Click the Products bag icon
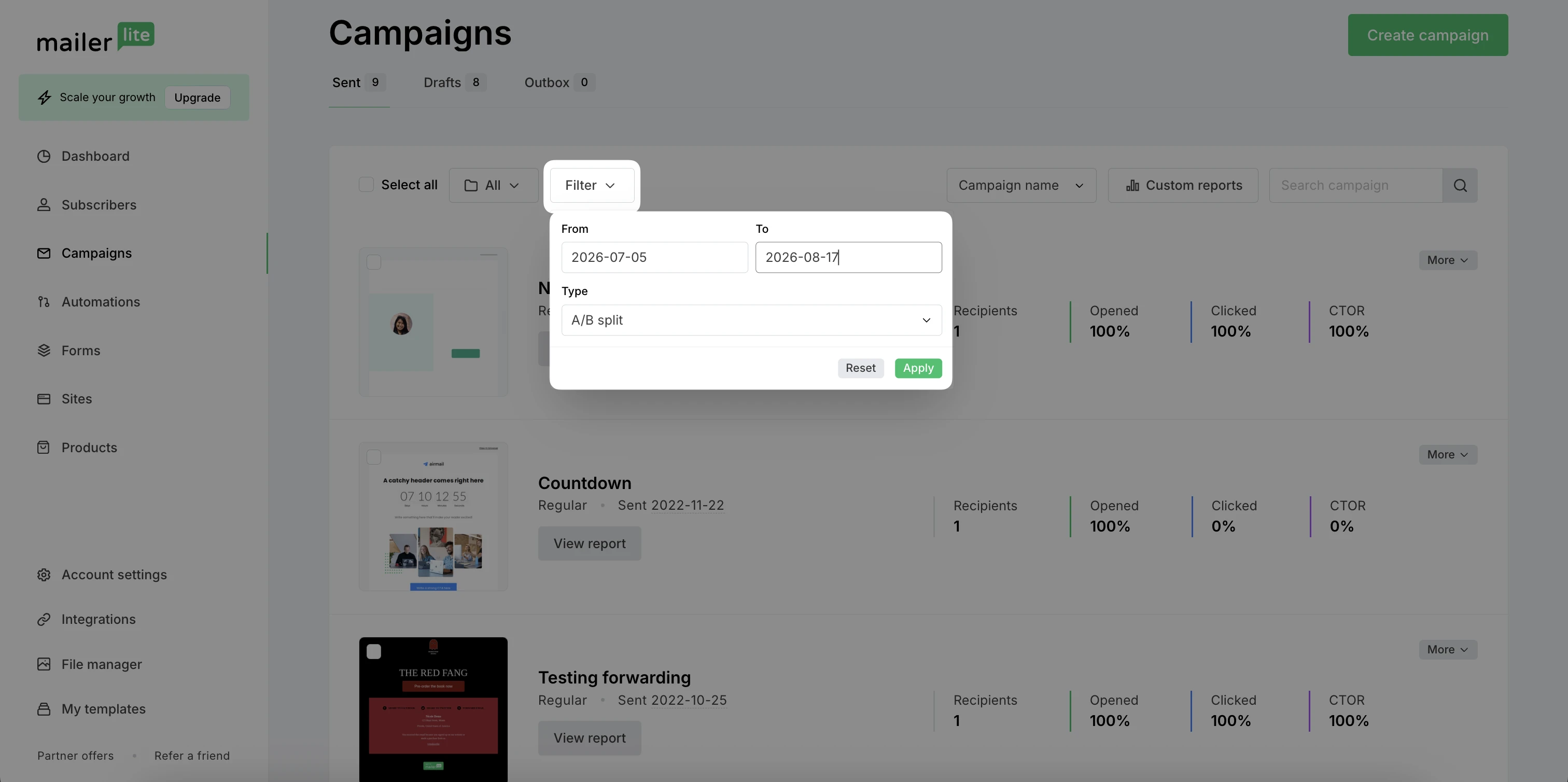This screenshot has width=1568, height=782. tap(44, 448)
